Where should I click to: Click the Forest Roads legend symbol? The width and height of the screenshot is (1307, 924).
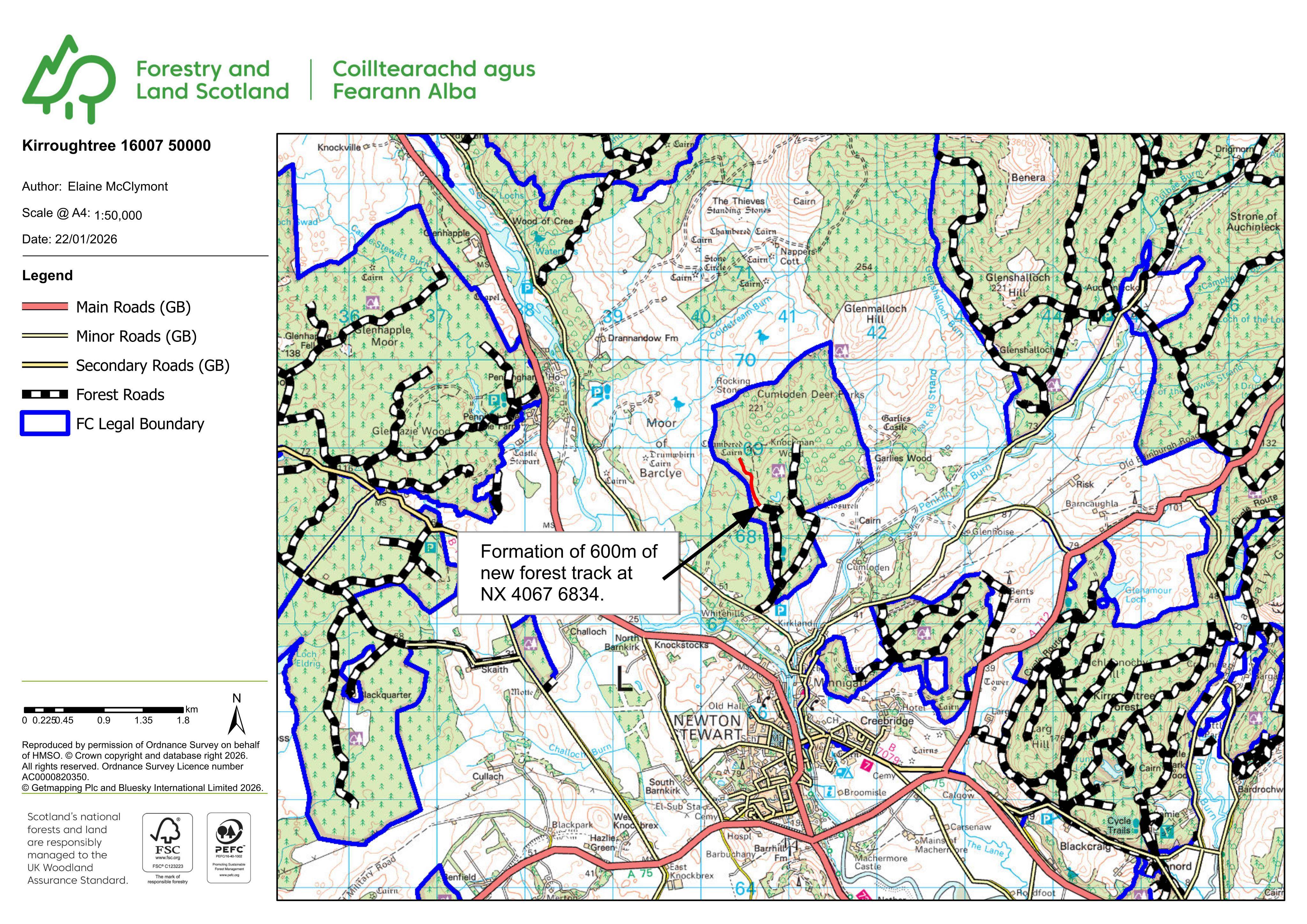pos(44,394)
